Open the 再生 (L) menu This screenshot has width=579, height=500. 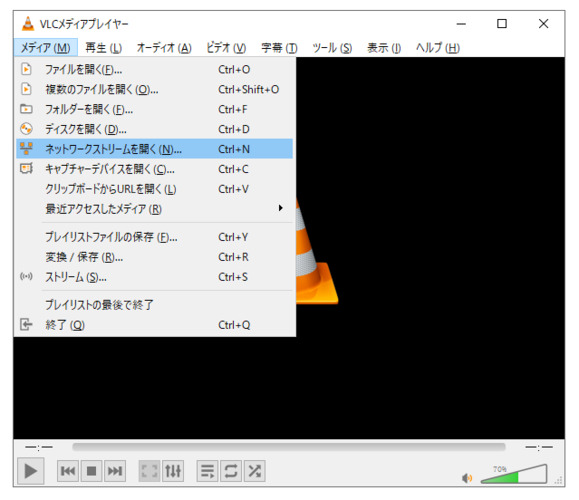(x=103, y=48)
